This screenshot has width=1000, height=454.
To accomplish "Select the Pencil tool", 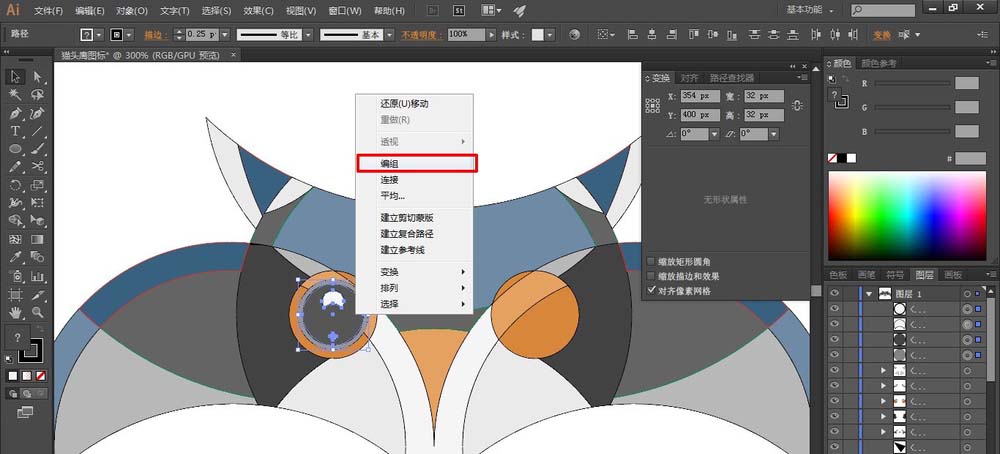I will (x=16, y=166).
